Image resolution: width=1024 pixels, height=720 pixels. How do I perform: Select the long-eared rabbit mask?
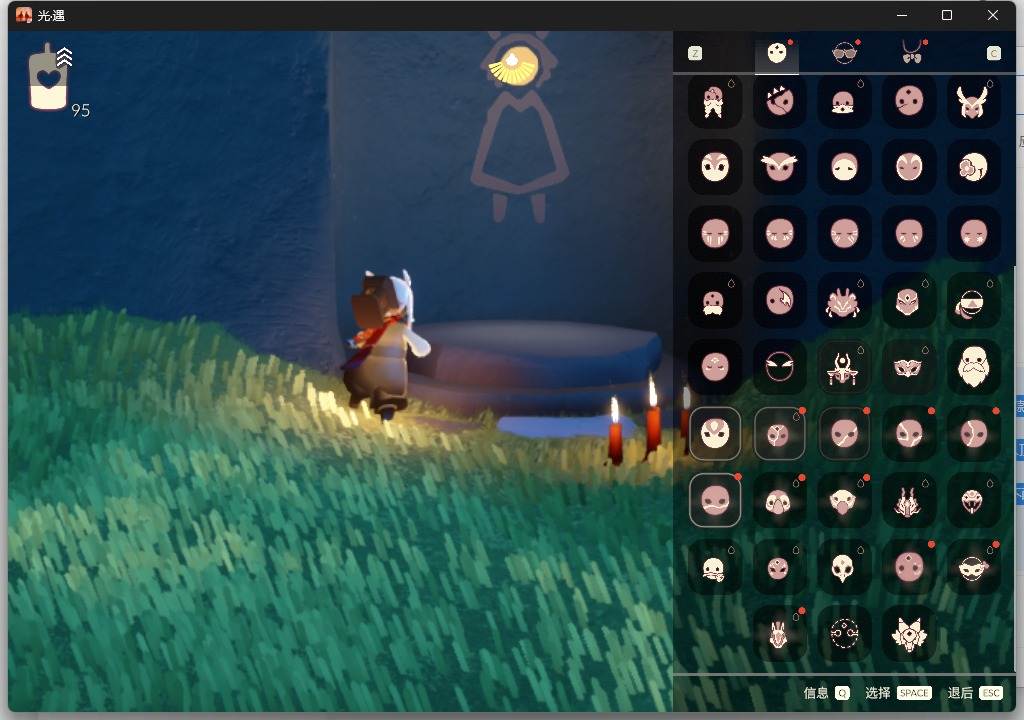(x=780, y=634)
